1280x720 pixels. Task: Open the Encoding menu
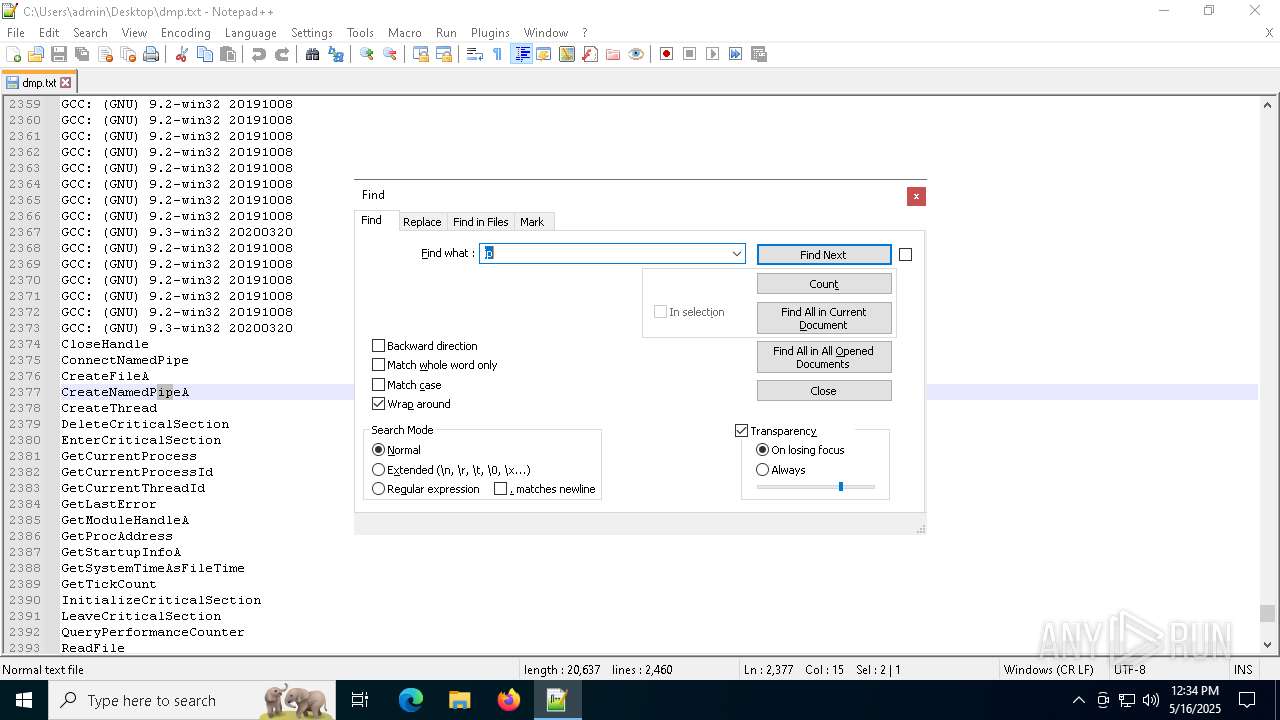pyautogui.click(x=185, y=33)
